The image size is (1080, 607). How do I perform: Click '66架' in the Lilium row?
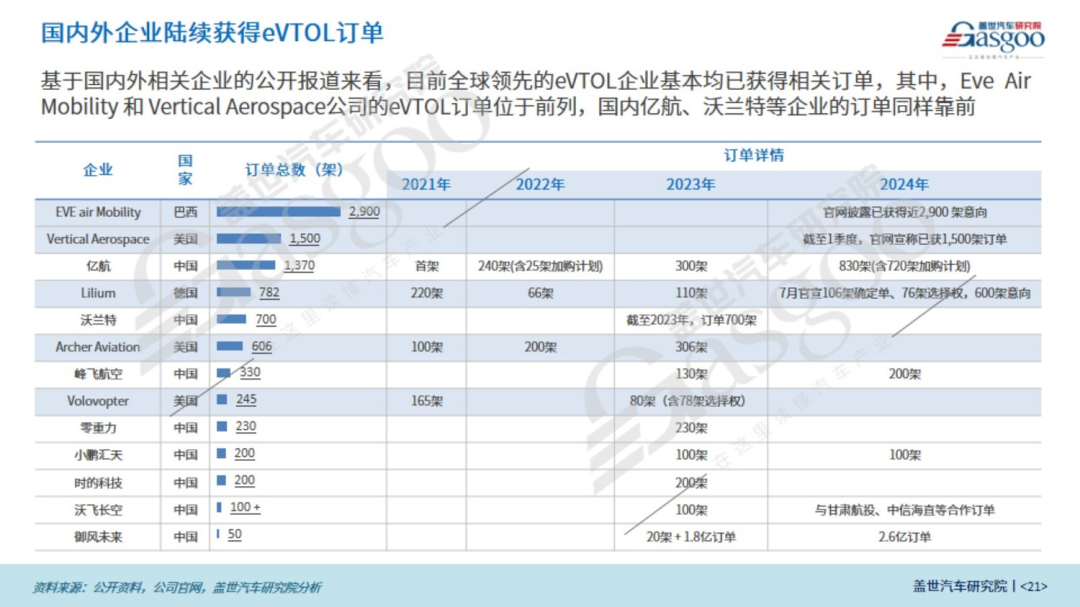tap(541, 293)
